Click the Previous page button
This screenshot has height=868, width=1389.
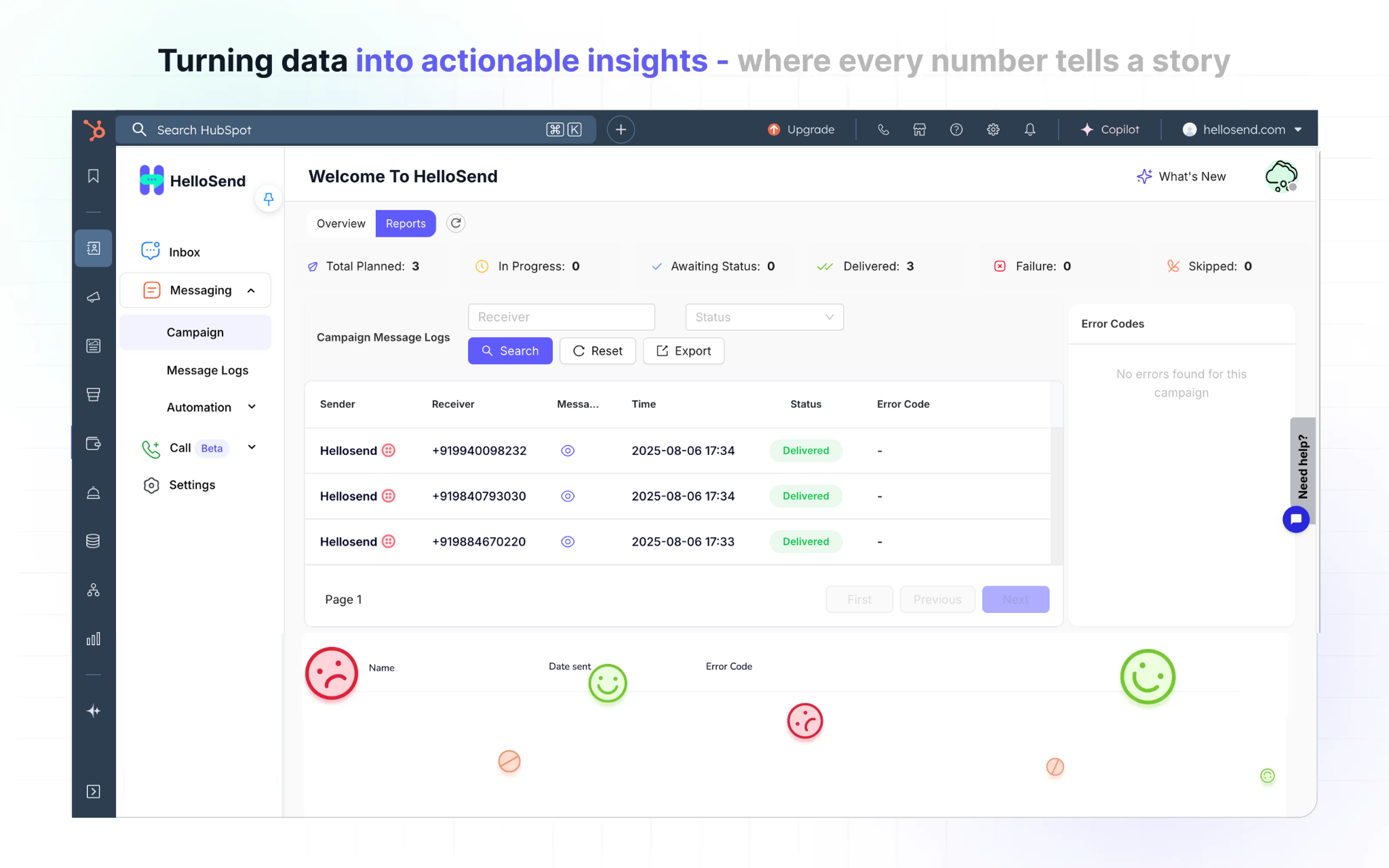click(x=937, y=599)
